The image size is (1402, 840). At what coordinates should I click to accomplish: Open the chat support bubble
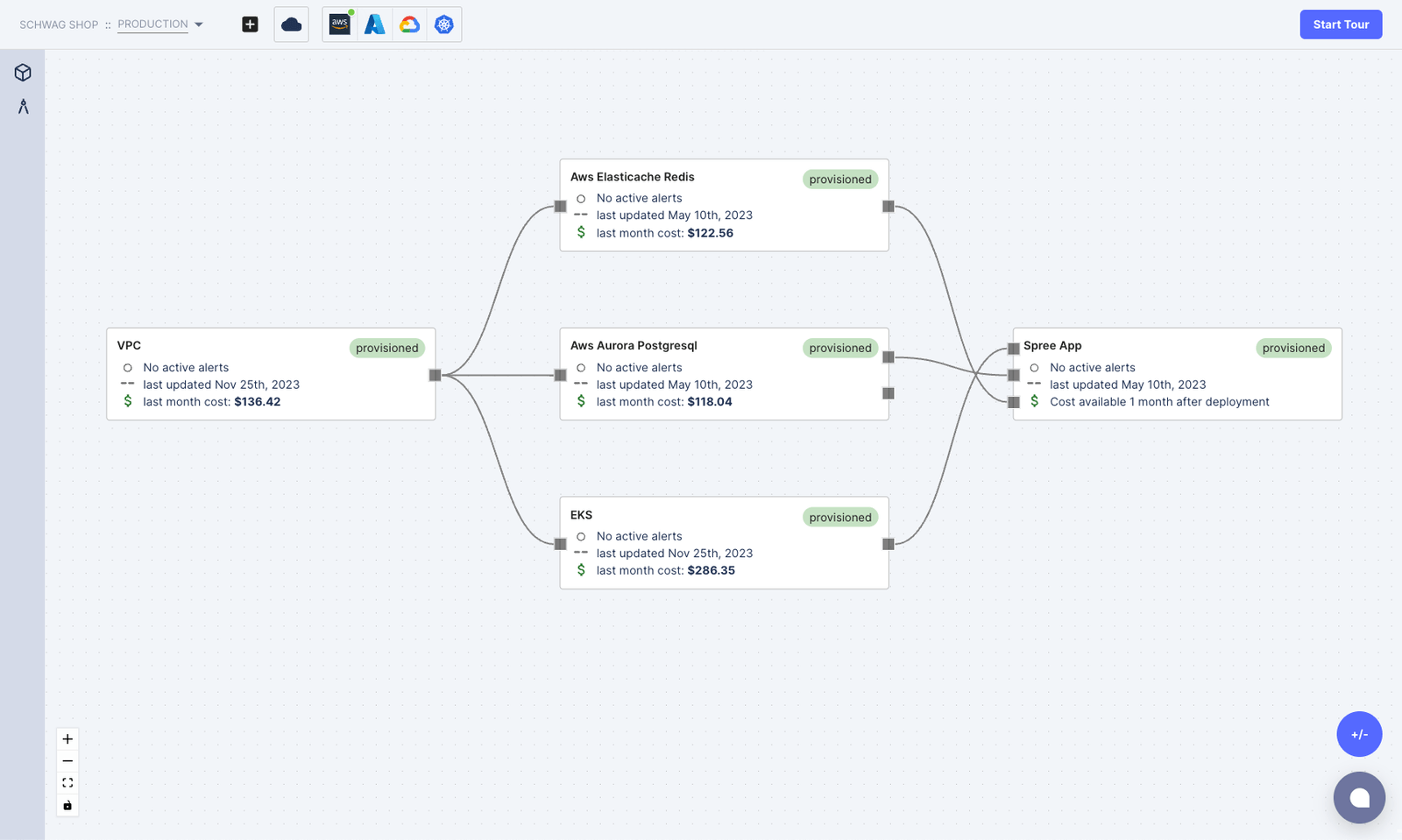[1359, 797]
